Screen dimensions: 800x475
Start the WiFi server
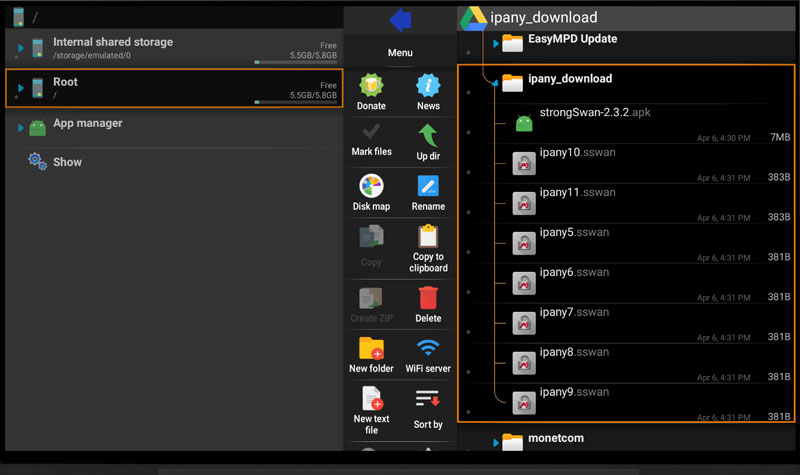[x=428, y=349]
